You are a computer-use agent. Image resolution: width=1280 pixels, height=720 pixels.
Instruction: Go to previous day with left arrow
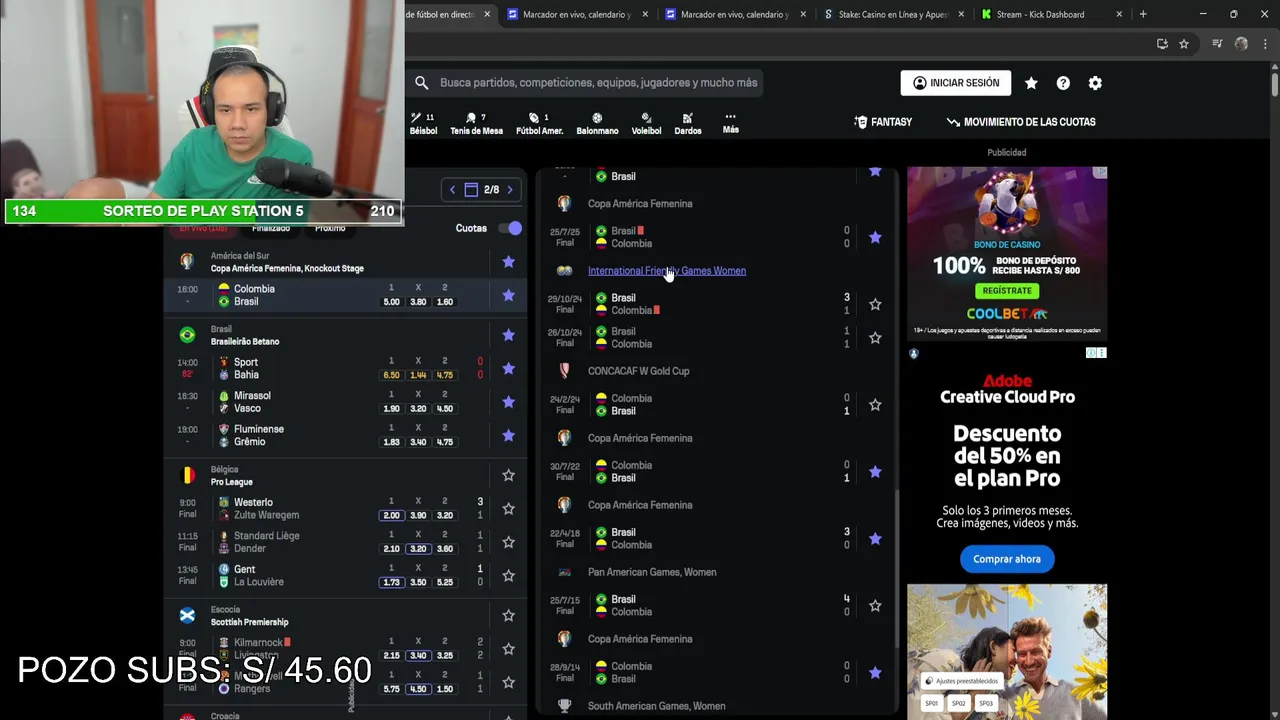452,189
